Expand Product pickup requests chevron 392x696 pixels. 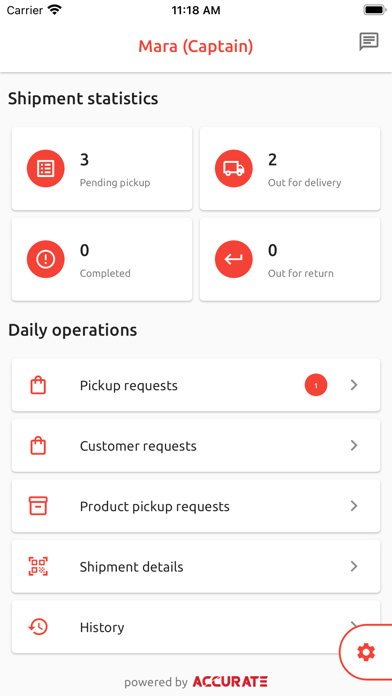point(354,506)
